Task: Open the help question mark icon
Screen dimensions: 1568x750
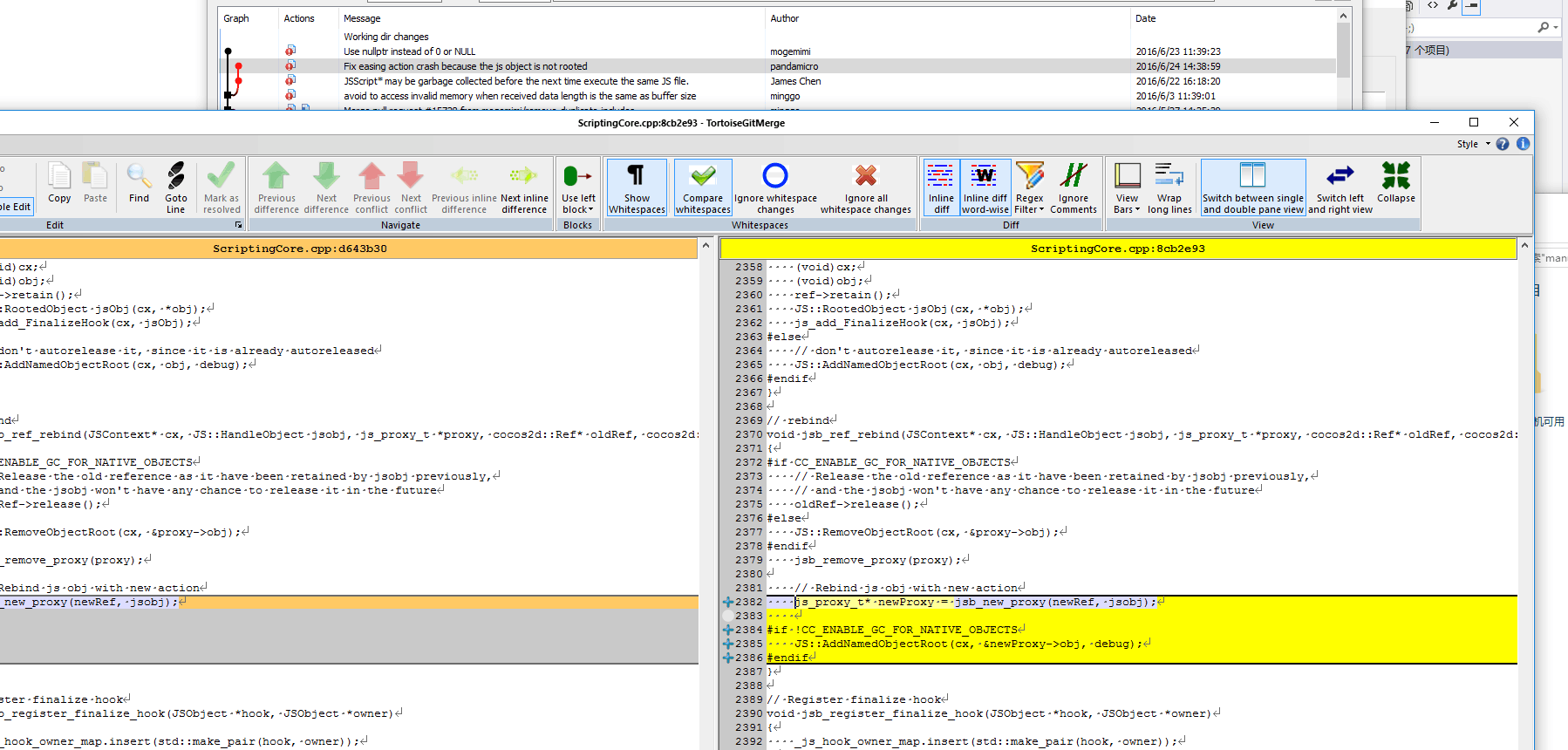Action: 1503,144
